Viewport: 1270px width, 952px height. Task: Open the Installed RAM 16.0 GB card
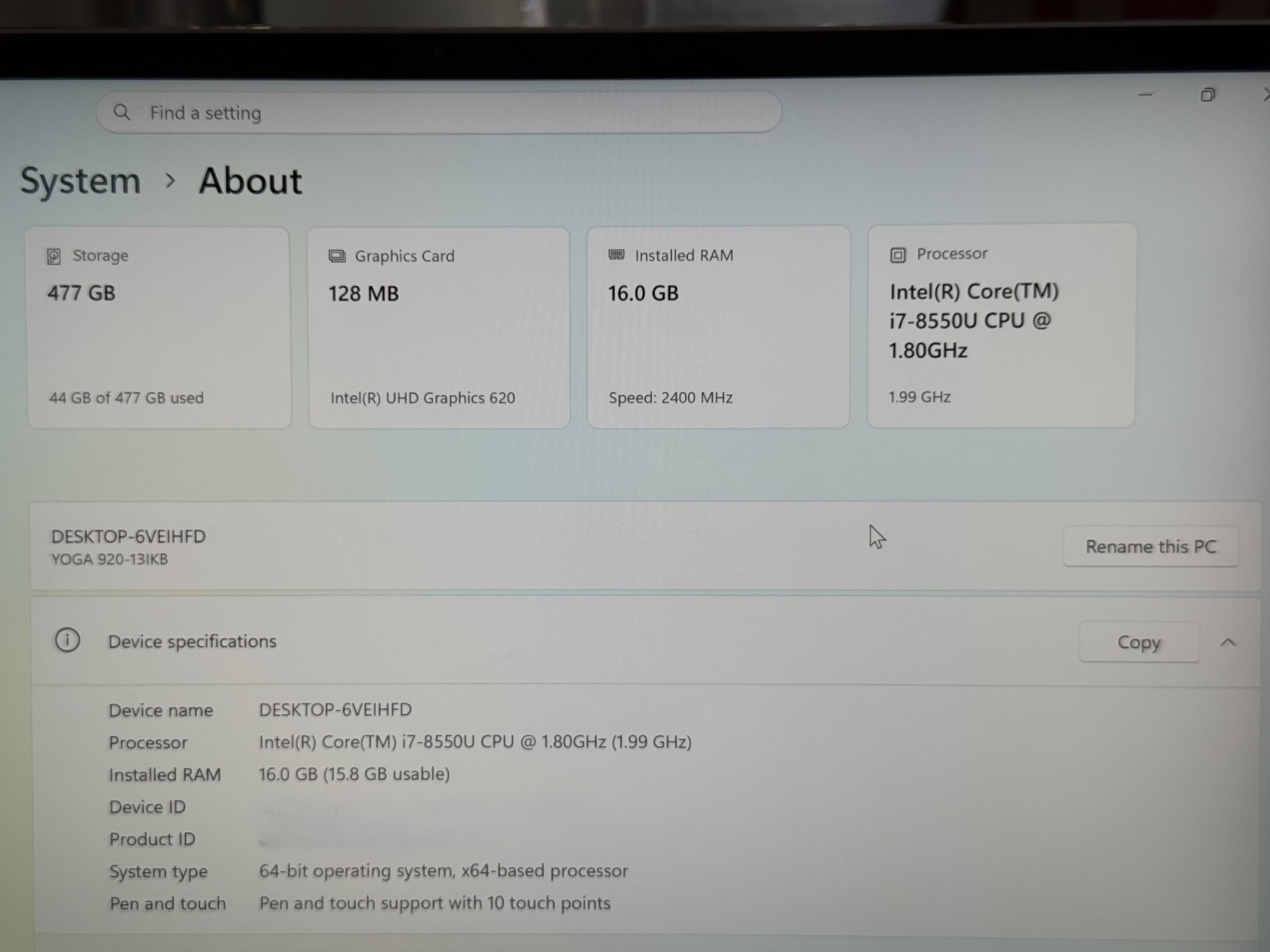[x=718, y=327]
